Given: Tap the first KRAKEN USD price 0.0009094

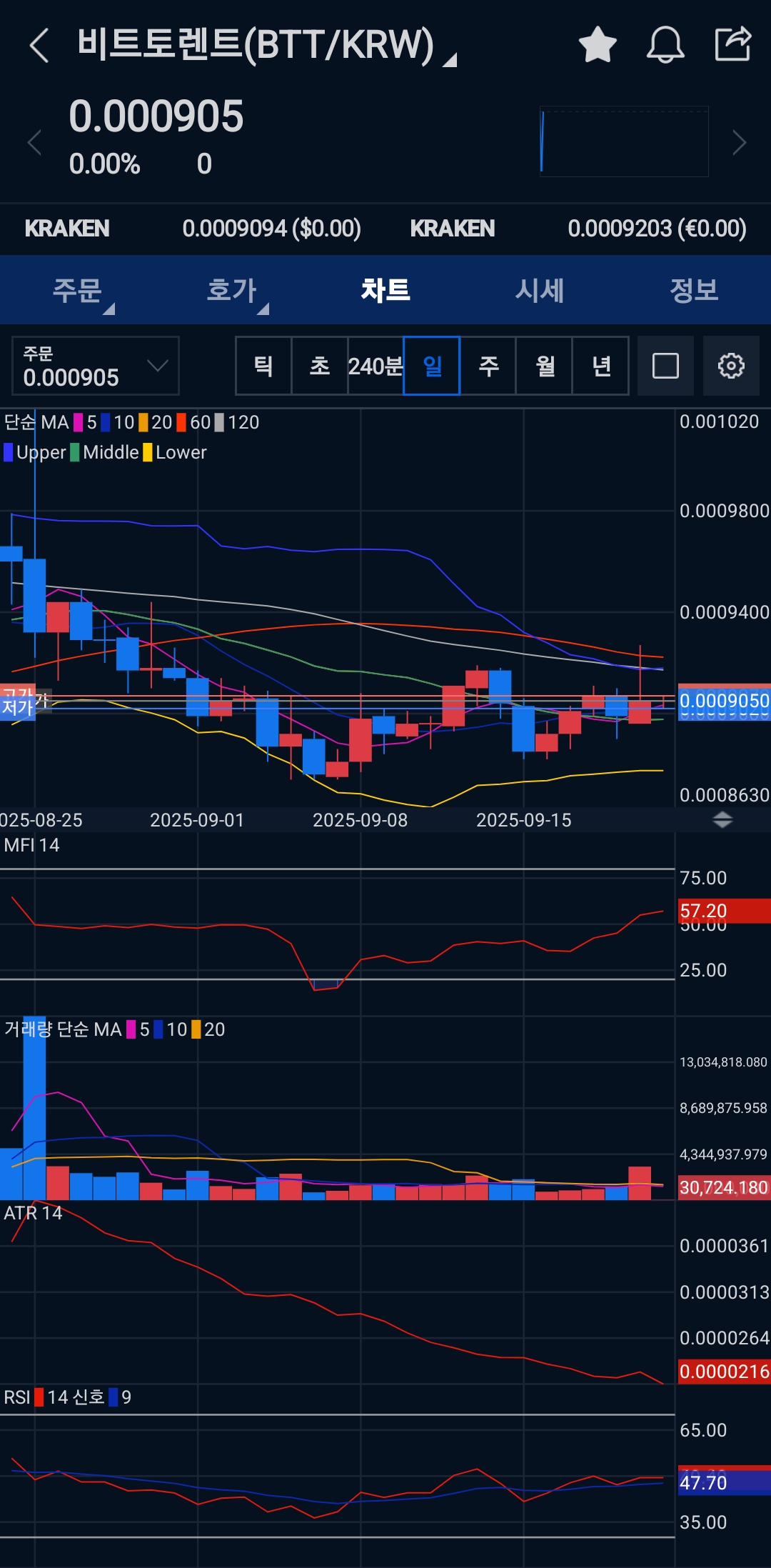Looking at the screenshot, I should point(271,229).
